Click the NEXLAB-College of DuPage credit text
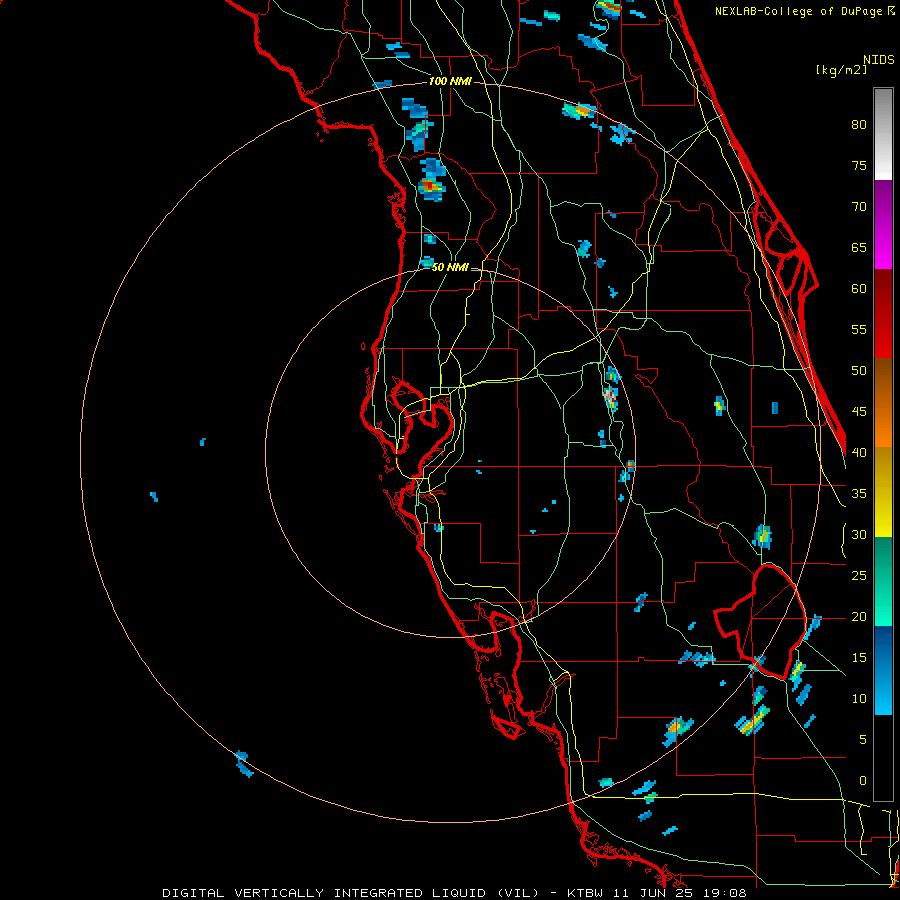 804,11
